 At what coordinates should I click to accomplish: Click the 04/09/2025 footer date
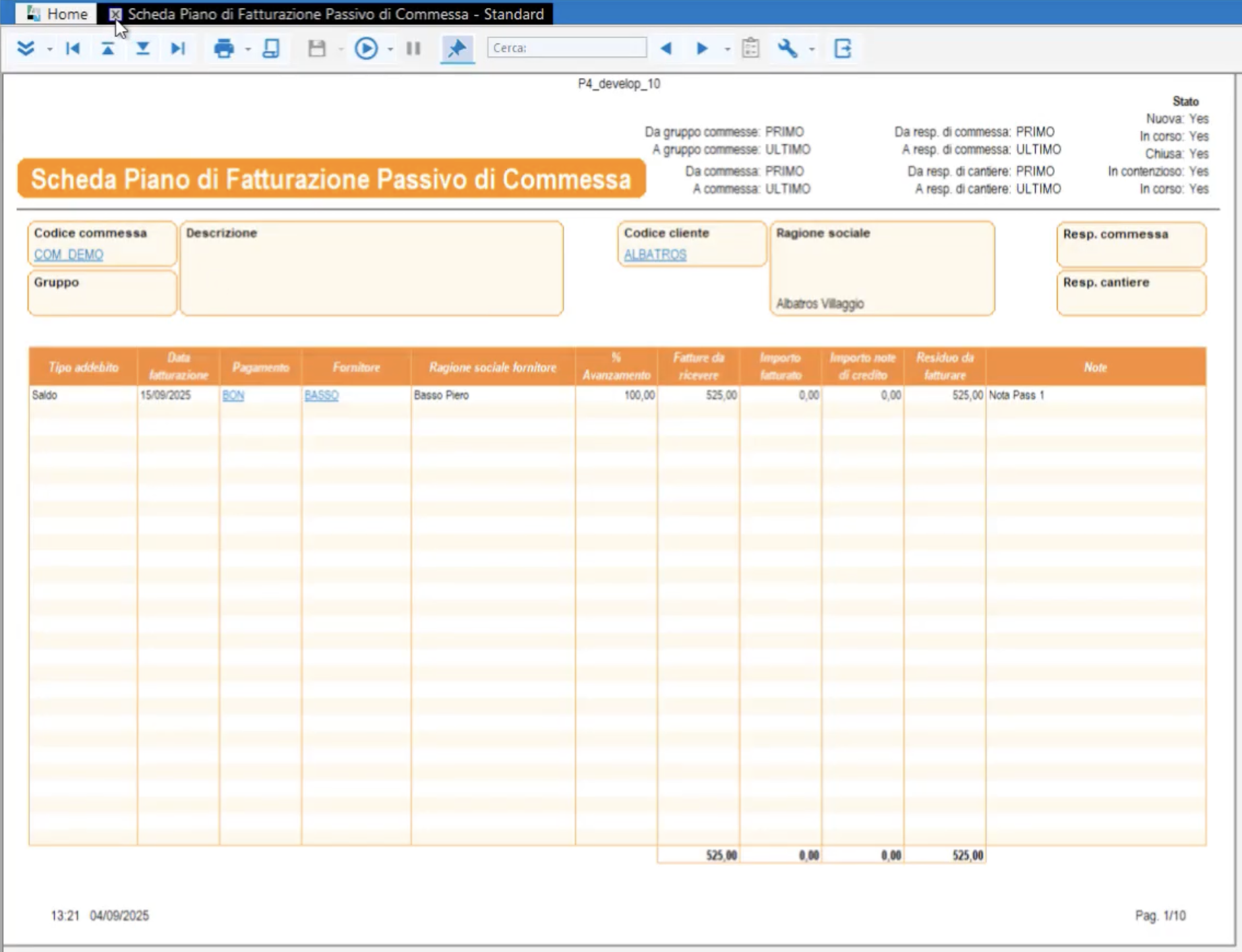point(119,916)
